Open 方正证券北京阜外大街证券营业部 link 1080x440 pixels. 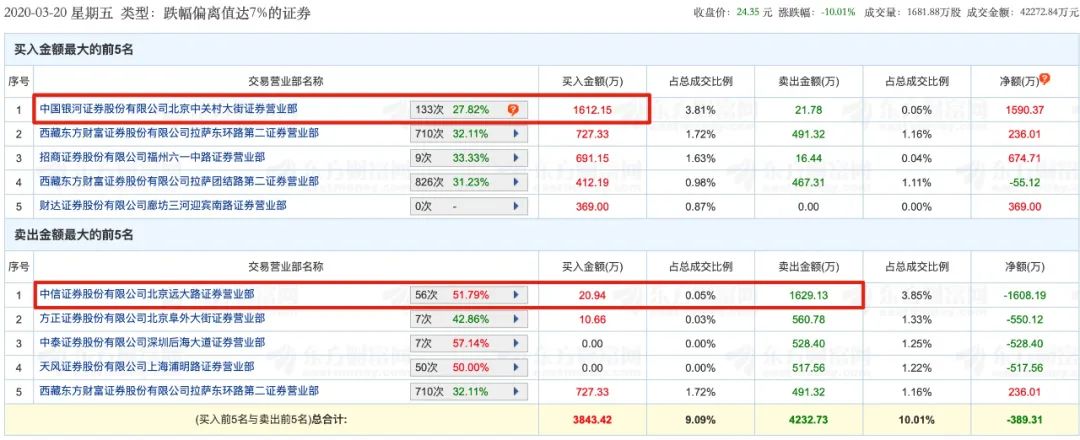[152, 318]
